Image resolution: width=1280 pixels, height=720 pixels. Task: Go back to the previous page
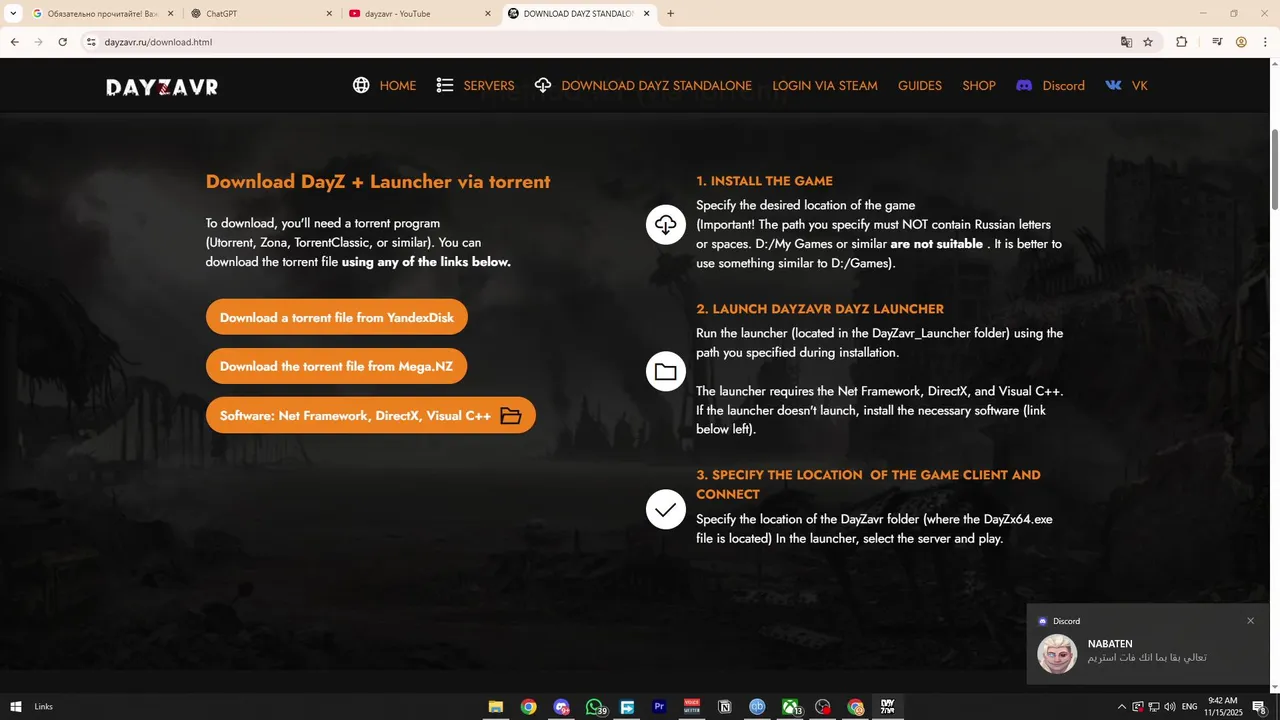click(x=14, y=42)
